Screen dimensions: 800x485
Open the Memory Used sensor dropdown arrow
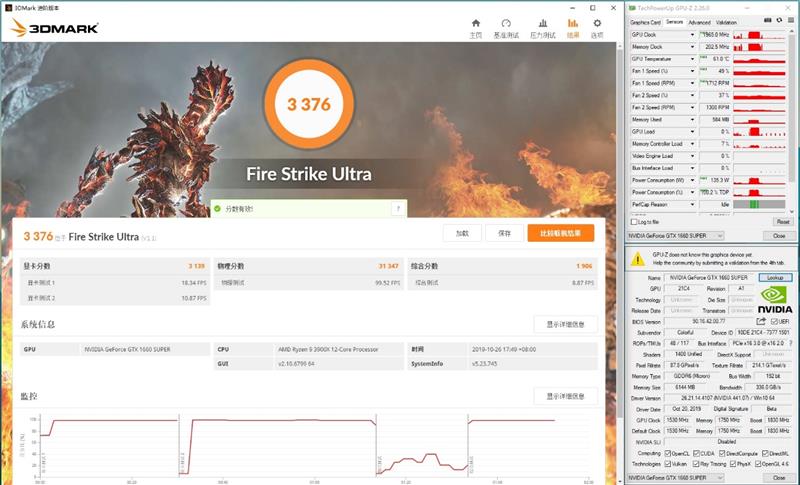pyautogui.click(x=692, y=120)
